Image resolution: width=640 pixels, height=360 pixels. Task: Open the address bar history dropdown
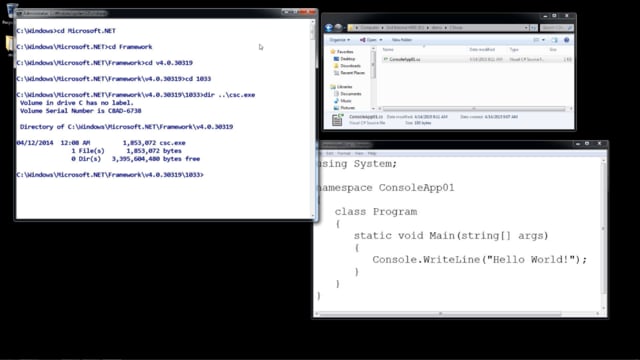pos(526,28)
